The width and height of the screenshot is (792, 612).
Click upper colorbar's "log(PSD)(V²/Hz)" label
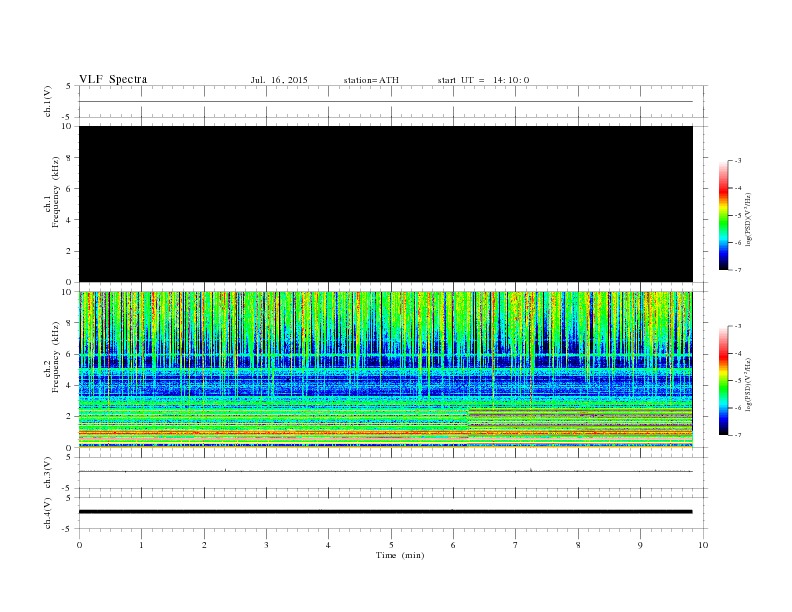tap(748, 219)
